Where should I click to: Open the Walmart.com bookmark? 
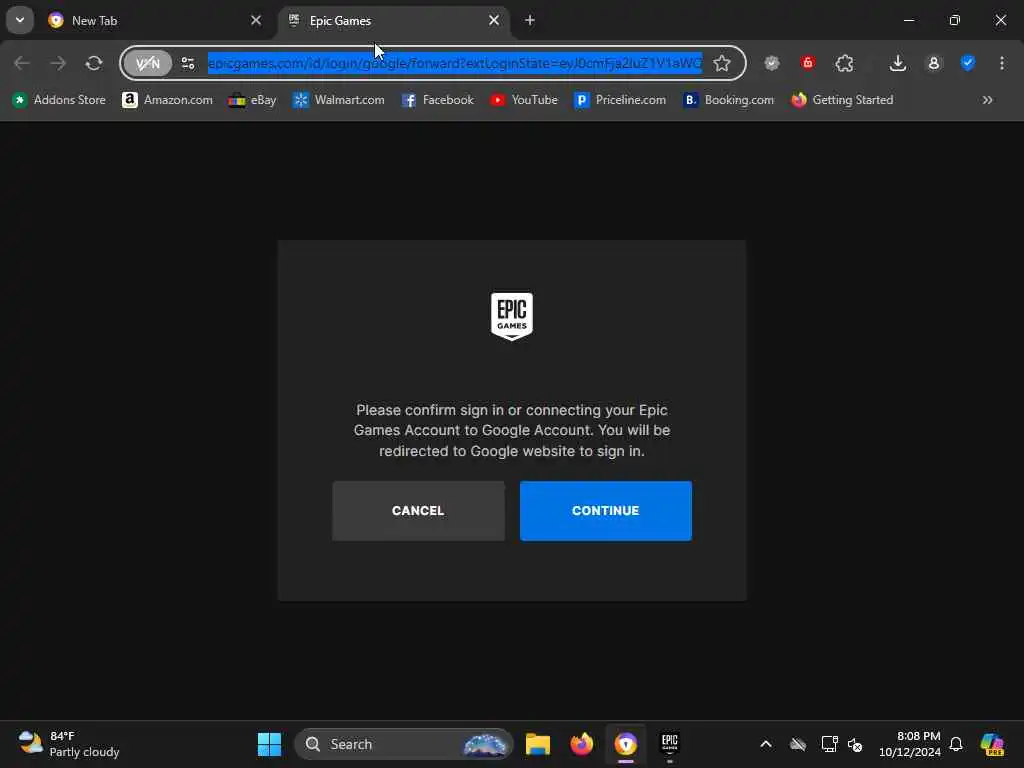tap(339, 100)
